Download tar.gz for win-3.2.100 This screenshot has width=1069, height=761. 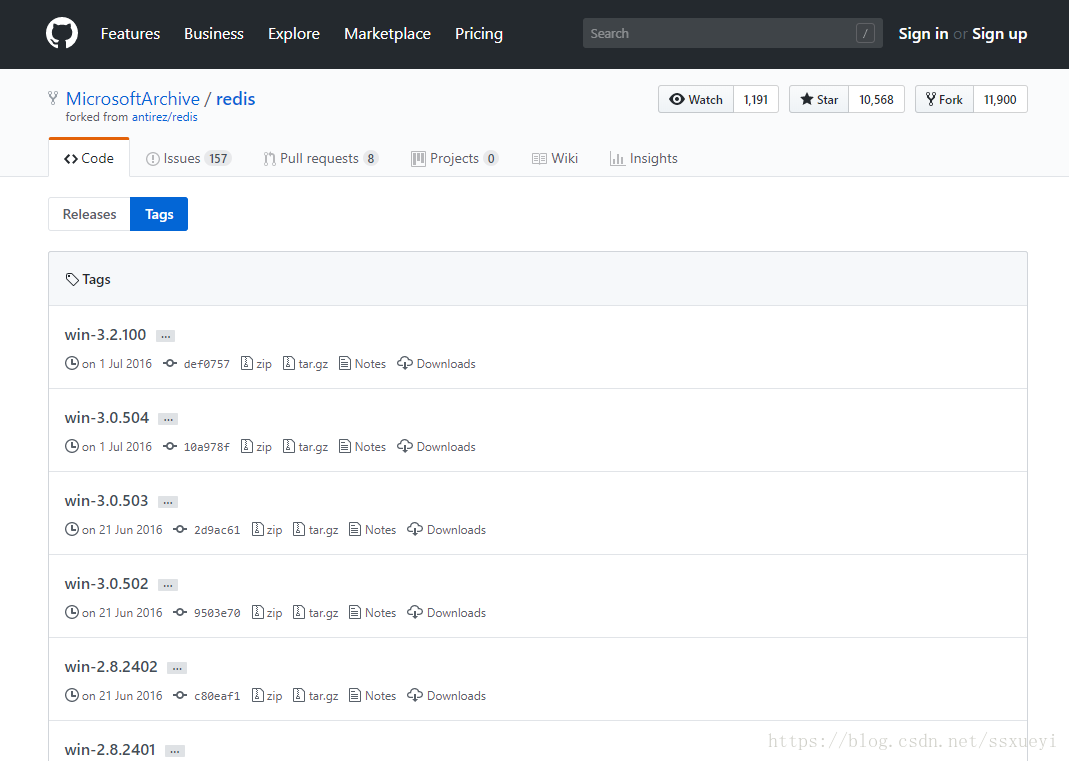305,363
